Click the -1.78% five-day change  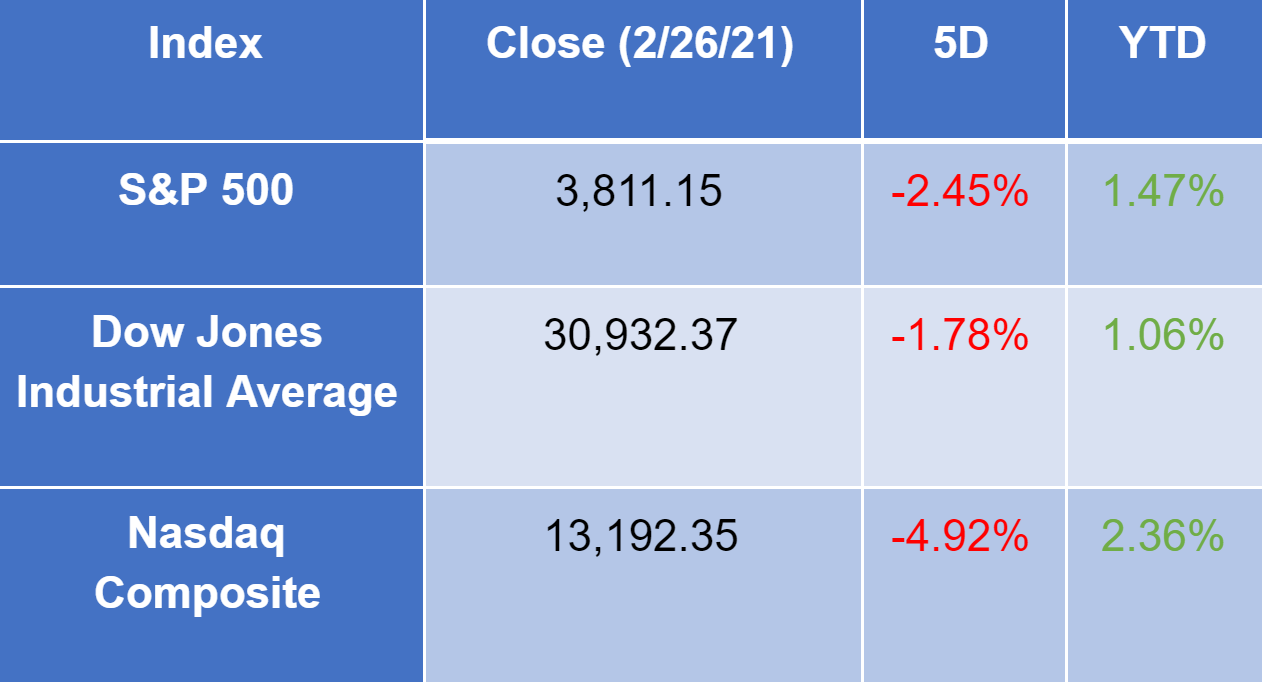960,336
